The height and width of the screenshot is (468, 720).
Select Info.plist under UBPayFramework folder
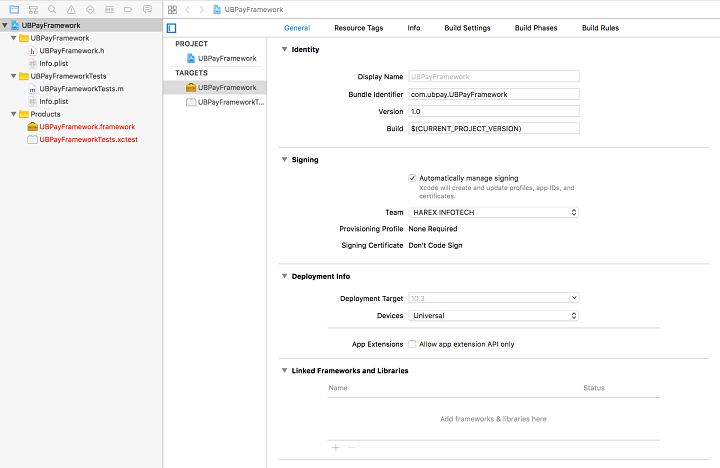pos(54,63)
